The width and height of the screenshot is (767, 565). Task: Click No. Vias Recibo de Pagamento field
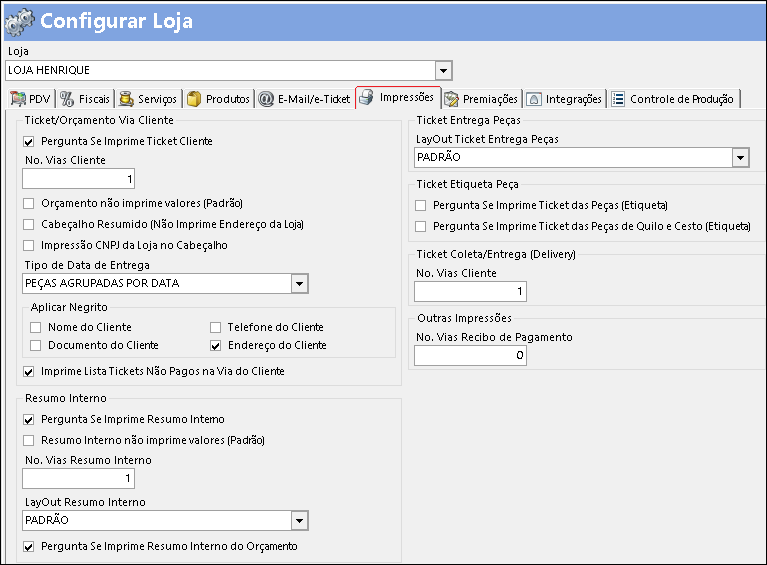471,356
